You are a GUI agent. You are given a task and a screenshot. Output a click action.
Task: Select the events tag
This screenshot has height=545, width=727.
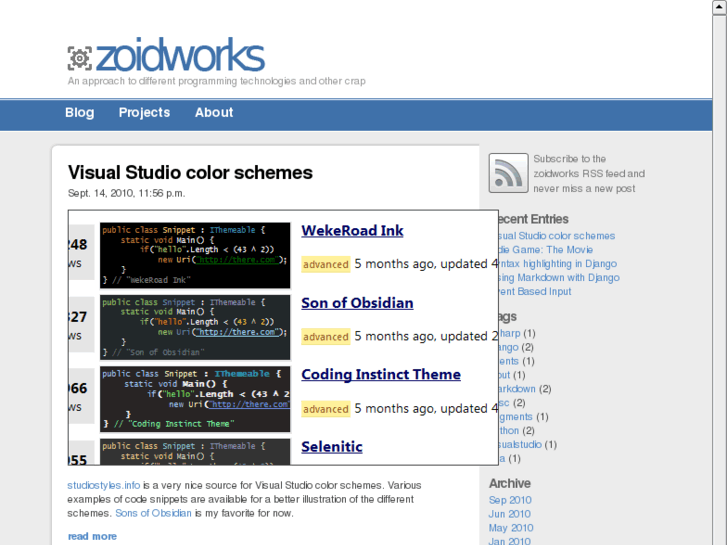509,361
